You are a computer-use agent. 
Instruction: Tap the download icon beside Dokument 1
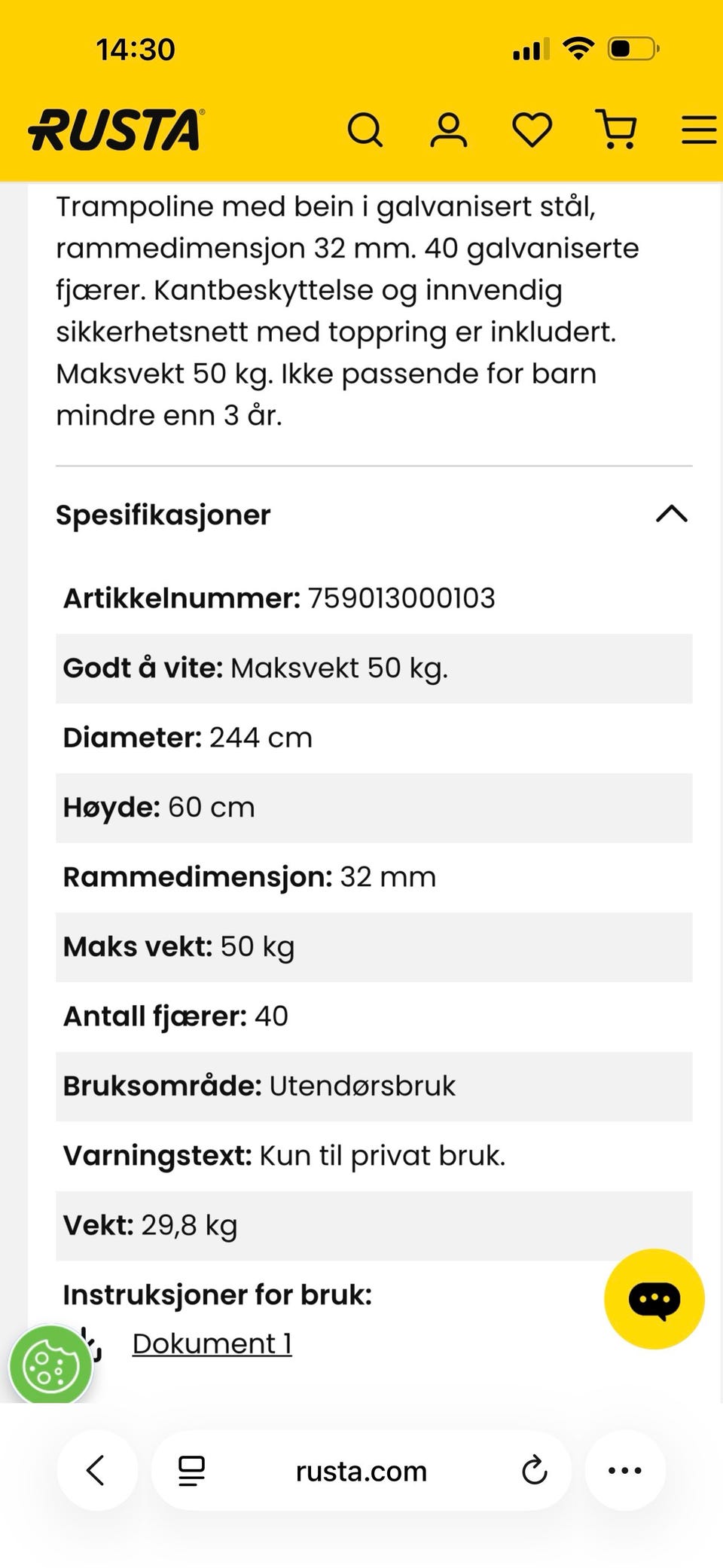[x=95, y=1343]
